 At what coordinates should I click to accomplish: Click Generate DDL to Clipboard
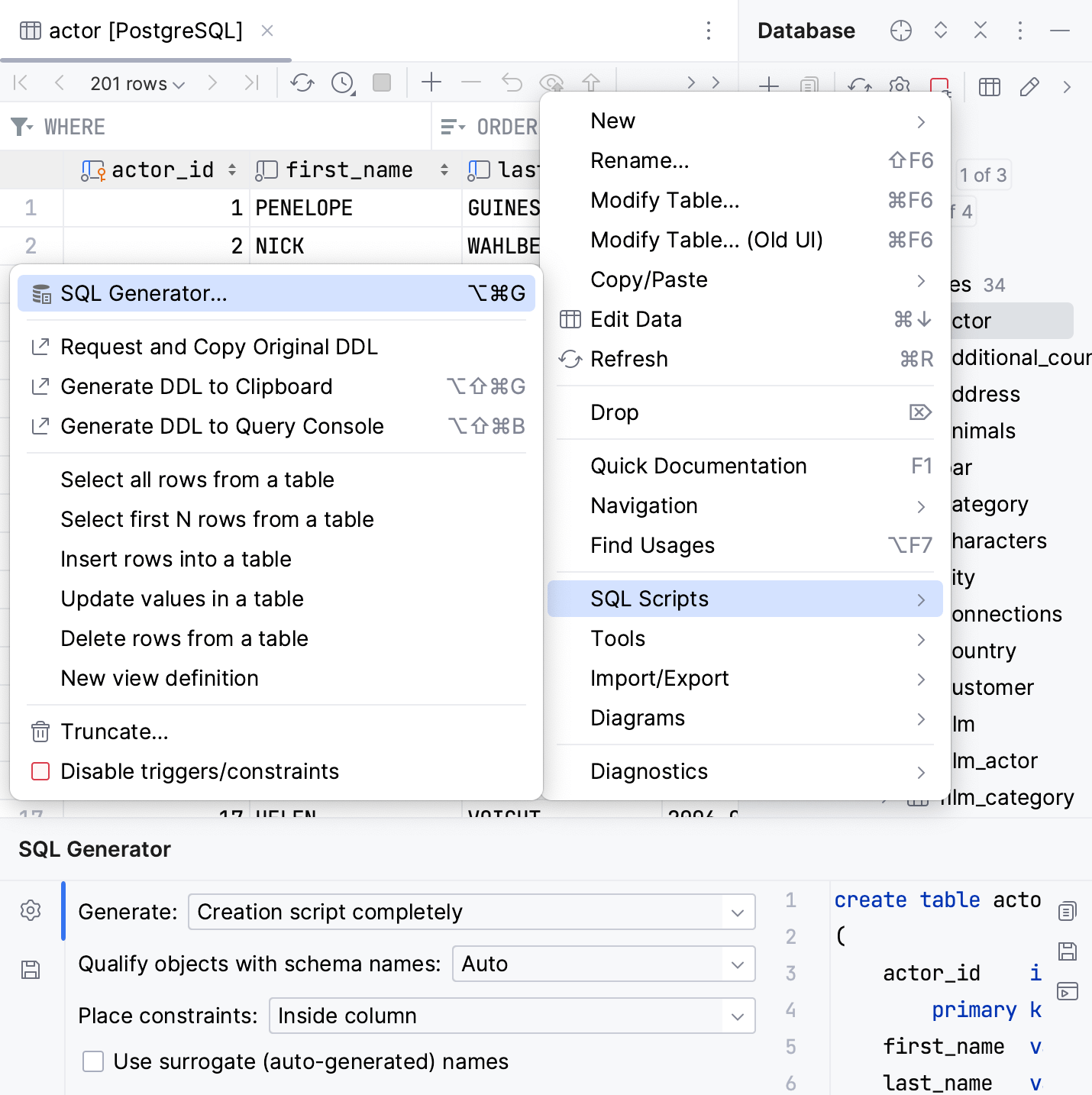(196, 386)
